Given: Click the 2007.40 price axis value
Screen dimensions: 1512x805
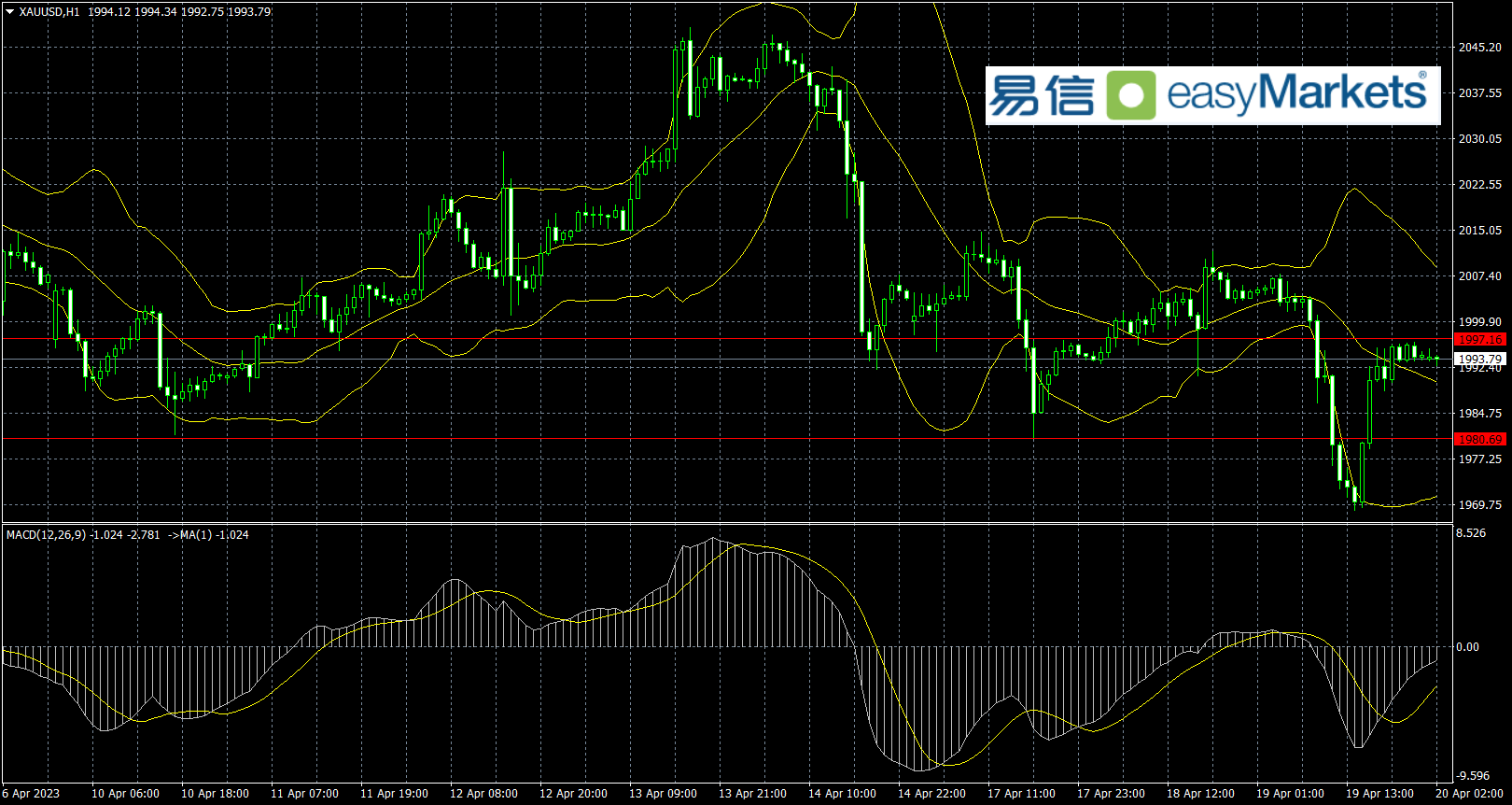Looking at the screenshot, I should (x=1480, y=275).
